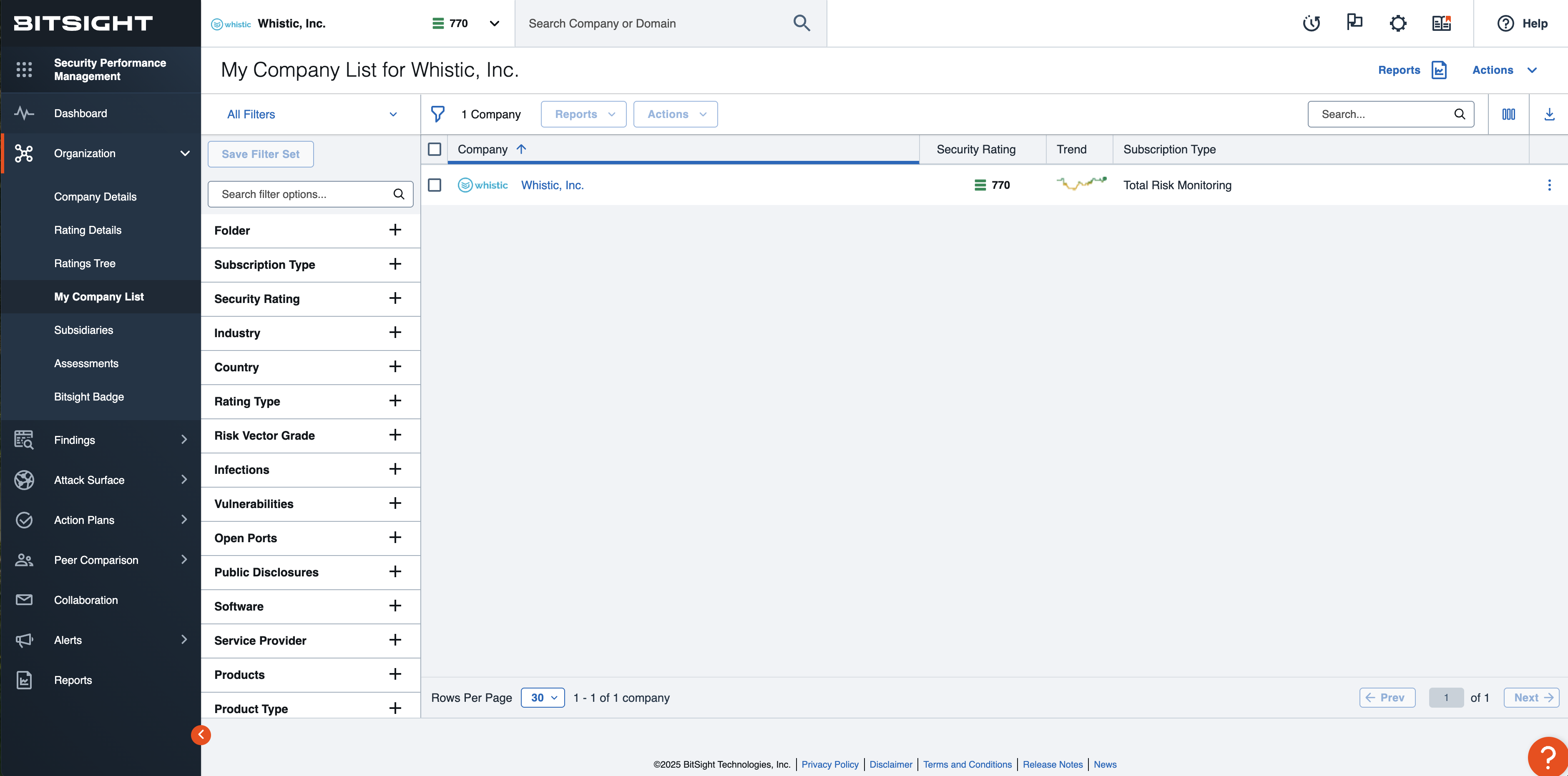Click the sort arrow on Company column
Image resolution: width=1568 pixels, height=776 pixels.
point(521,149)
